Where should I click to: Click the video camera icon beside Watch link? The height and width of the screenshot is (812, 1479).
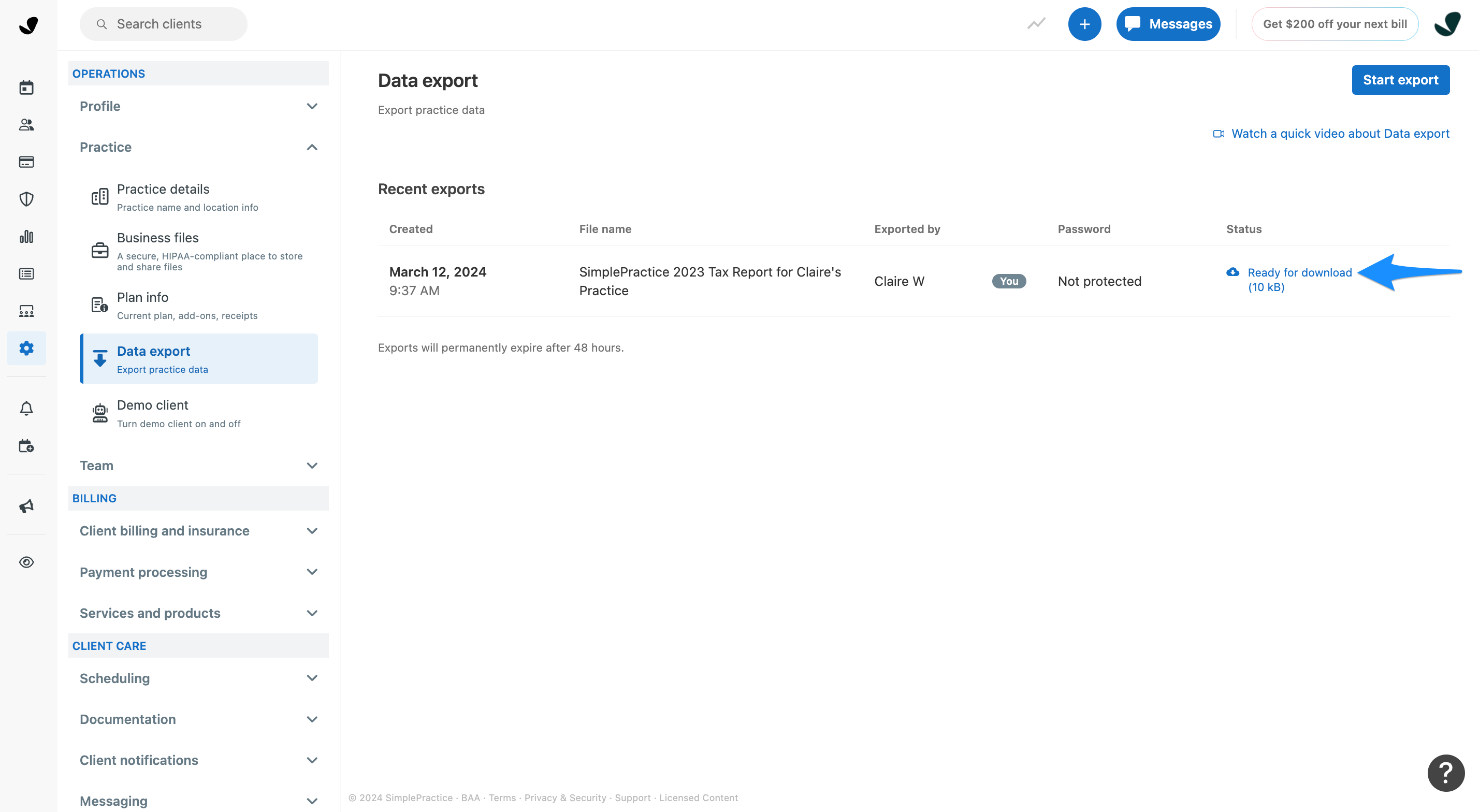[x=1219, y=134]
